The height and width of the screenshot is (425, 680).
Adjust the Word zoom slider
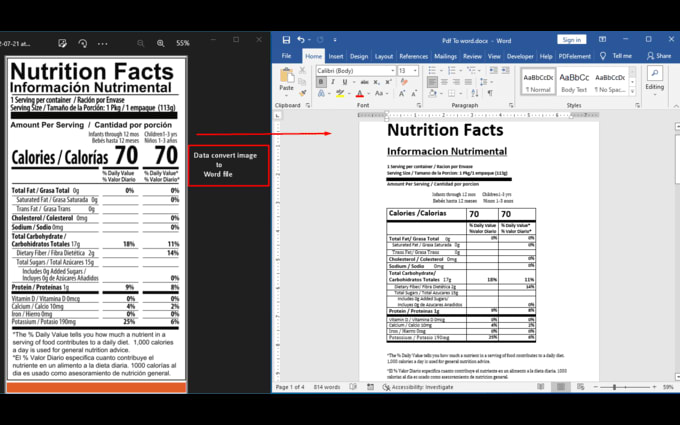615,387
